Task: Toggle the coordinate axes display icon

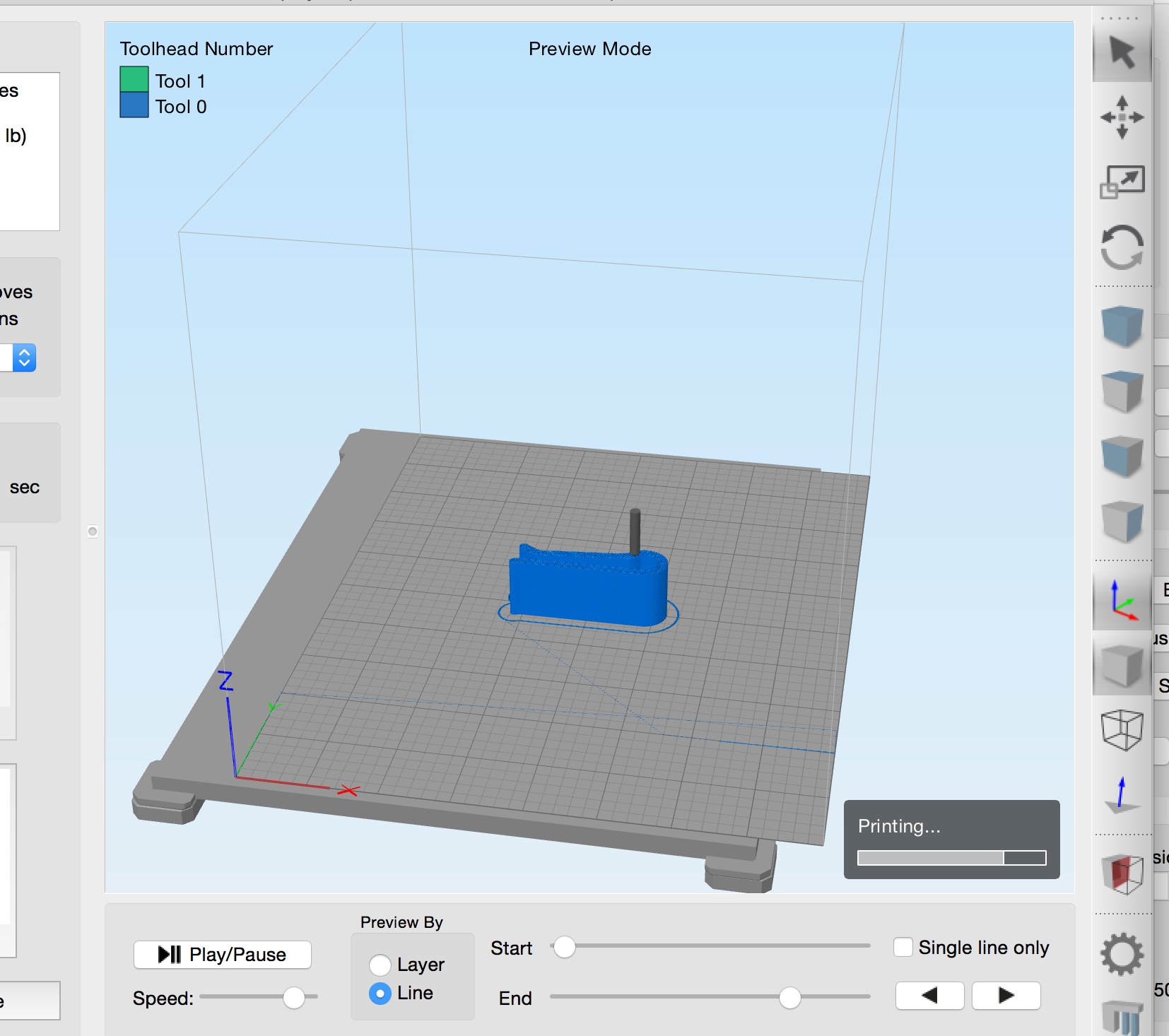Action: (1122, 601)
